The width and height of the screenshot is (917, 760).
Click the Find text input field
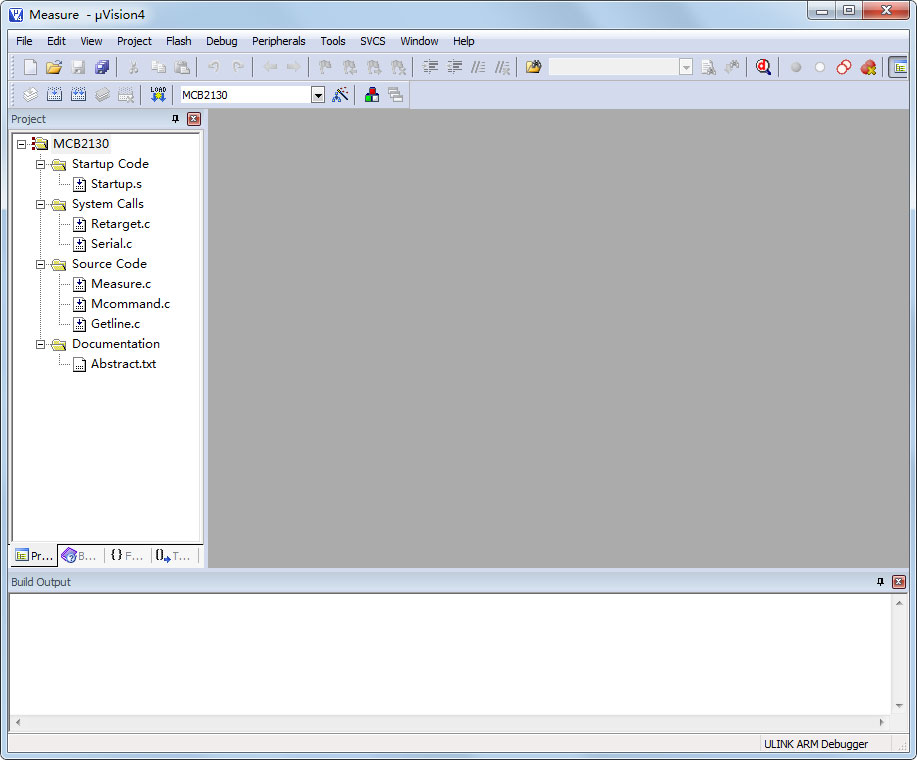613,67
